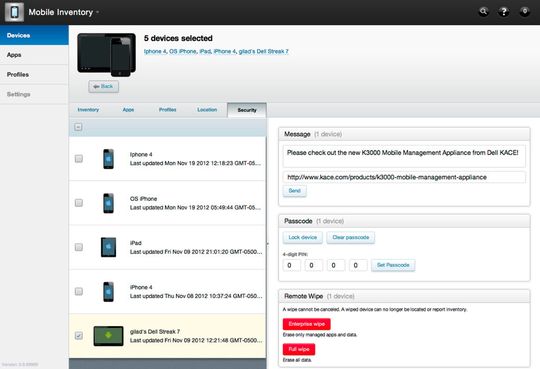Viewport: 540px width, 369px height.
Task: Select the OS iPhone row text
Action: [143, 199]
